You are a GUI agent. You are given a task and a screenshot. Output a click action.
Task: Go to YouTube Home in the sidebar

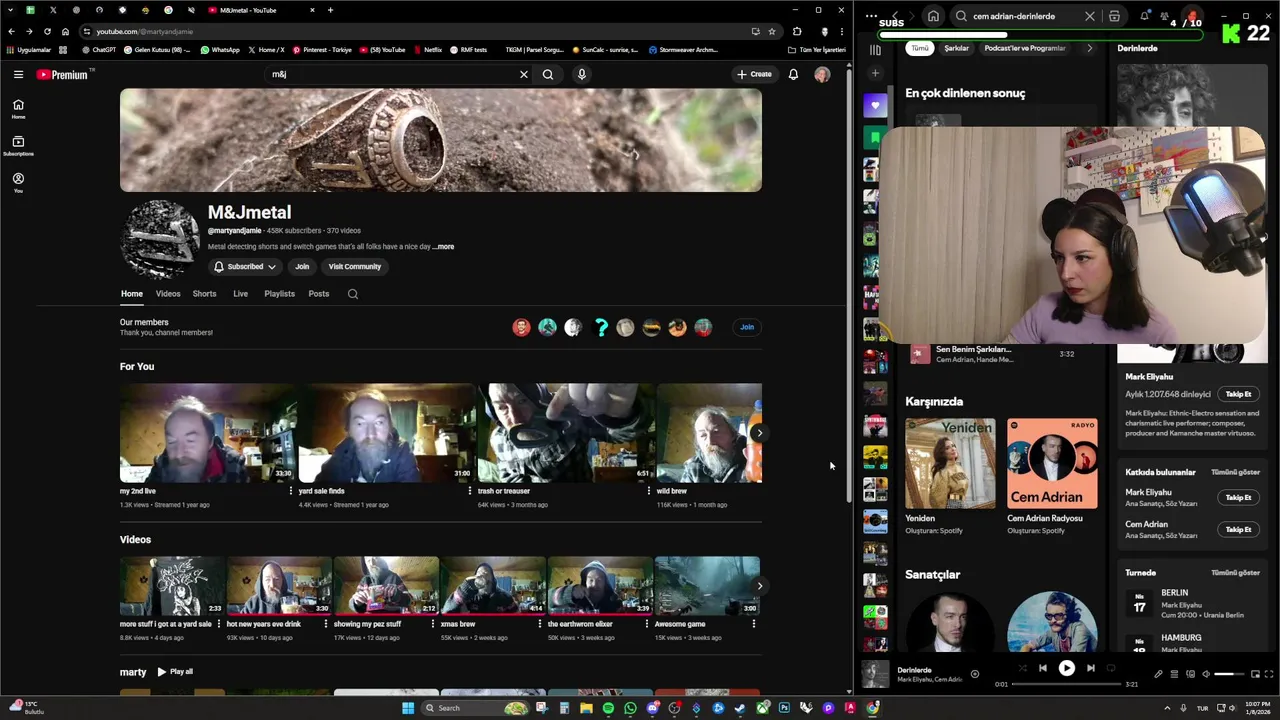pyautogui.click(x=18, y=109)
